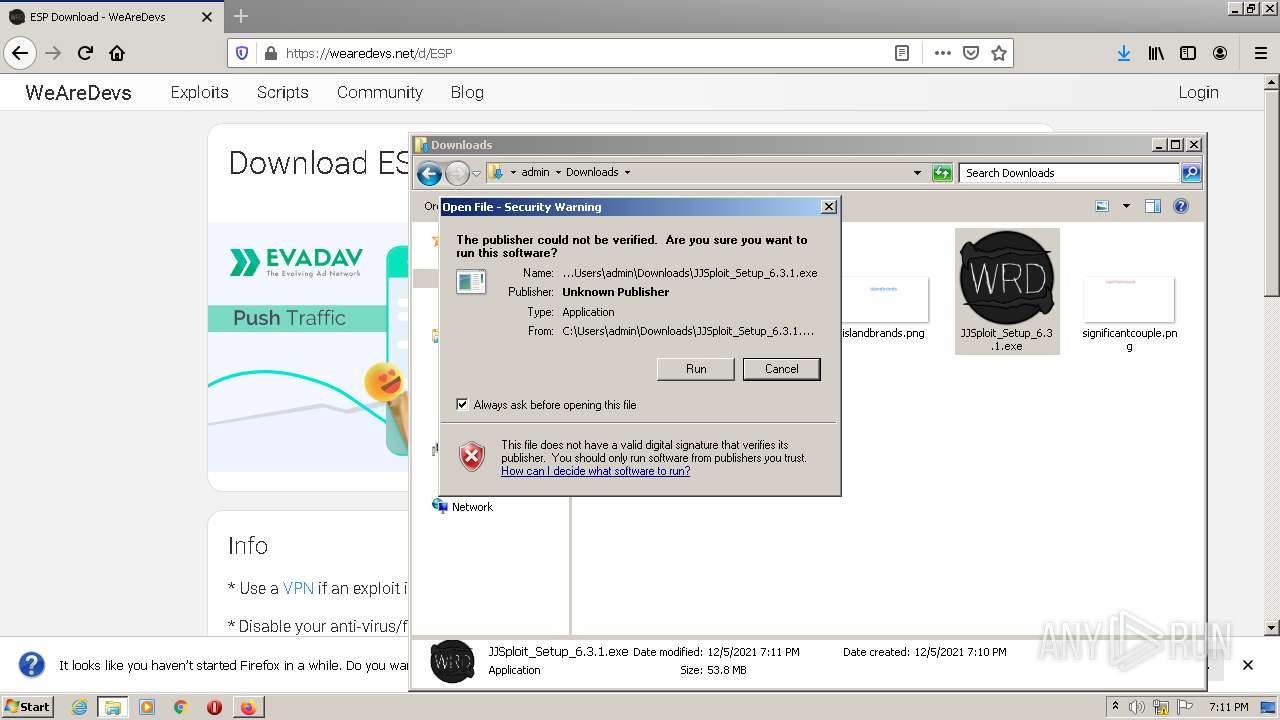Launch Internet Explorer from taskbar
Viewport: 1280px width, 720px height.
point(79,707)
